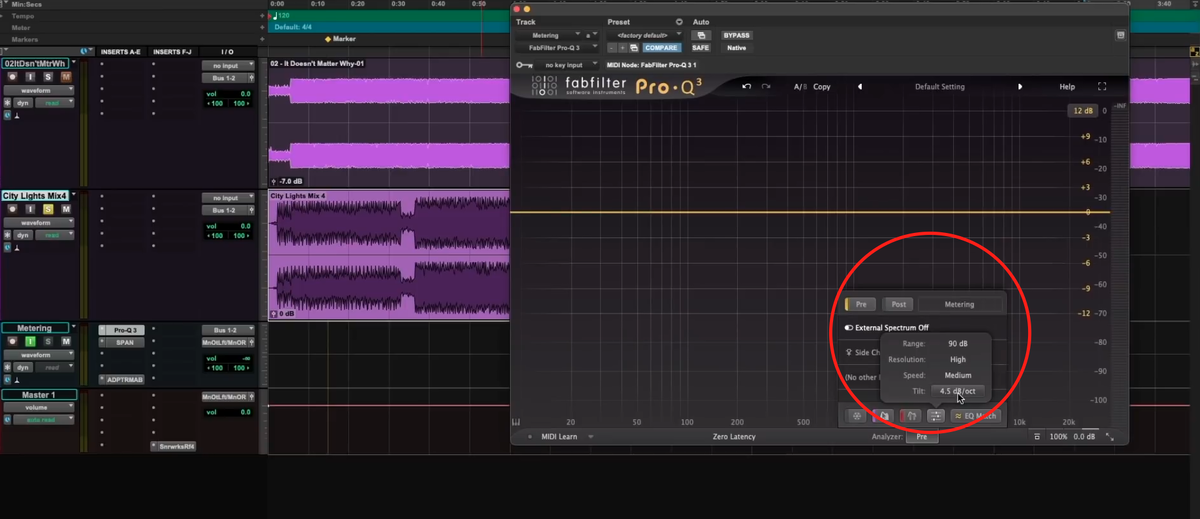Click the output options icon beside 100%
Screen dimensions: 1200x519
[x=1037, y=437]
